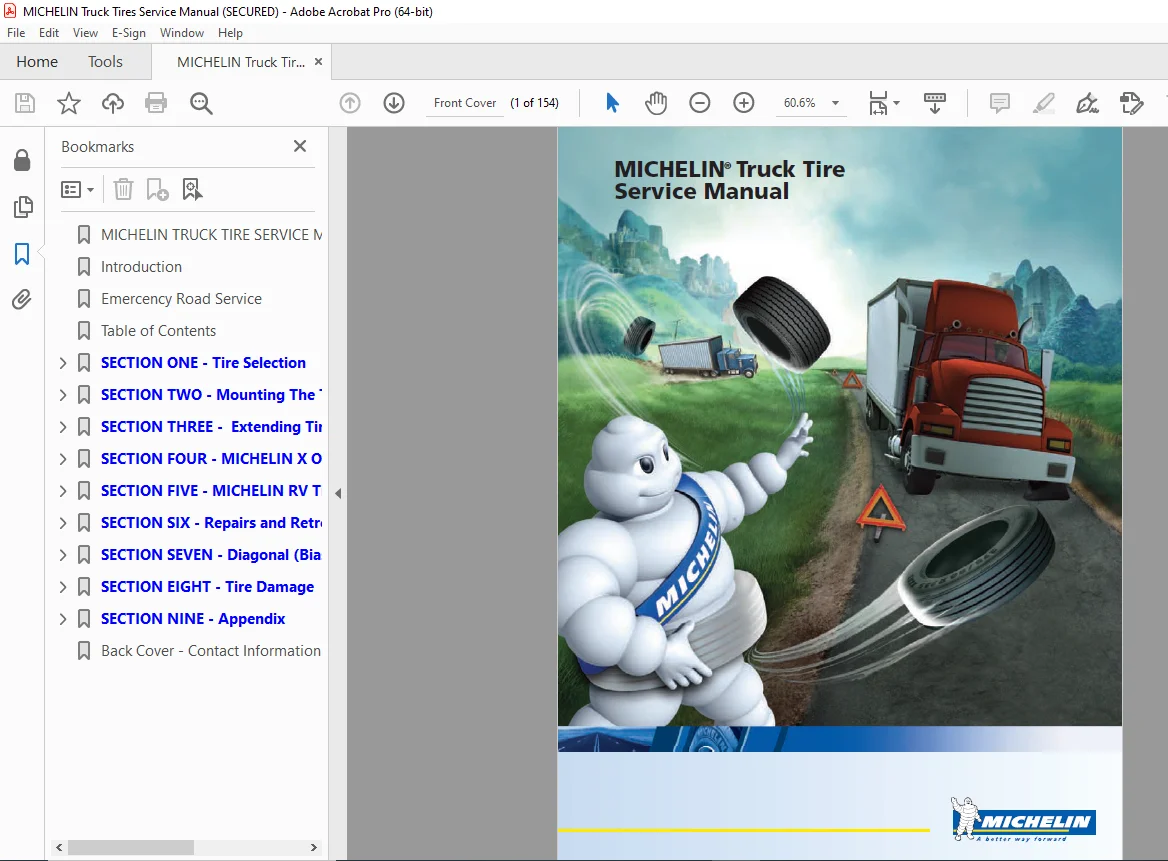
Task: Expand SECTION SEVEN - Diagonal bookmark
Action: point(63,555)
